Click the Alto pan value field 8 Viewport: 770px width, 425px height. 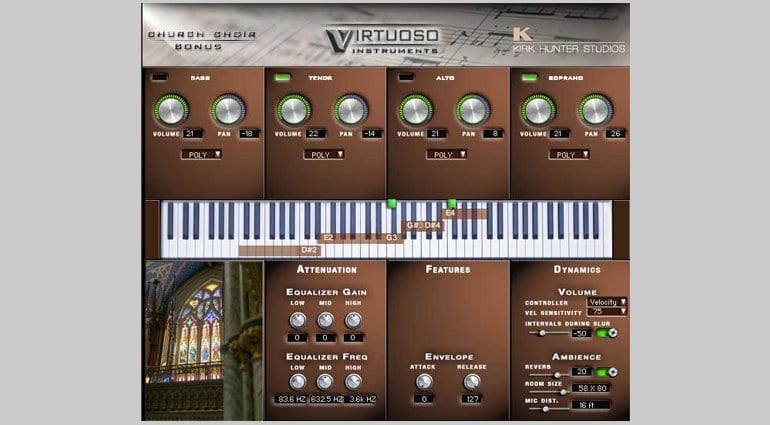pos(494,134)
